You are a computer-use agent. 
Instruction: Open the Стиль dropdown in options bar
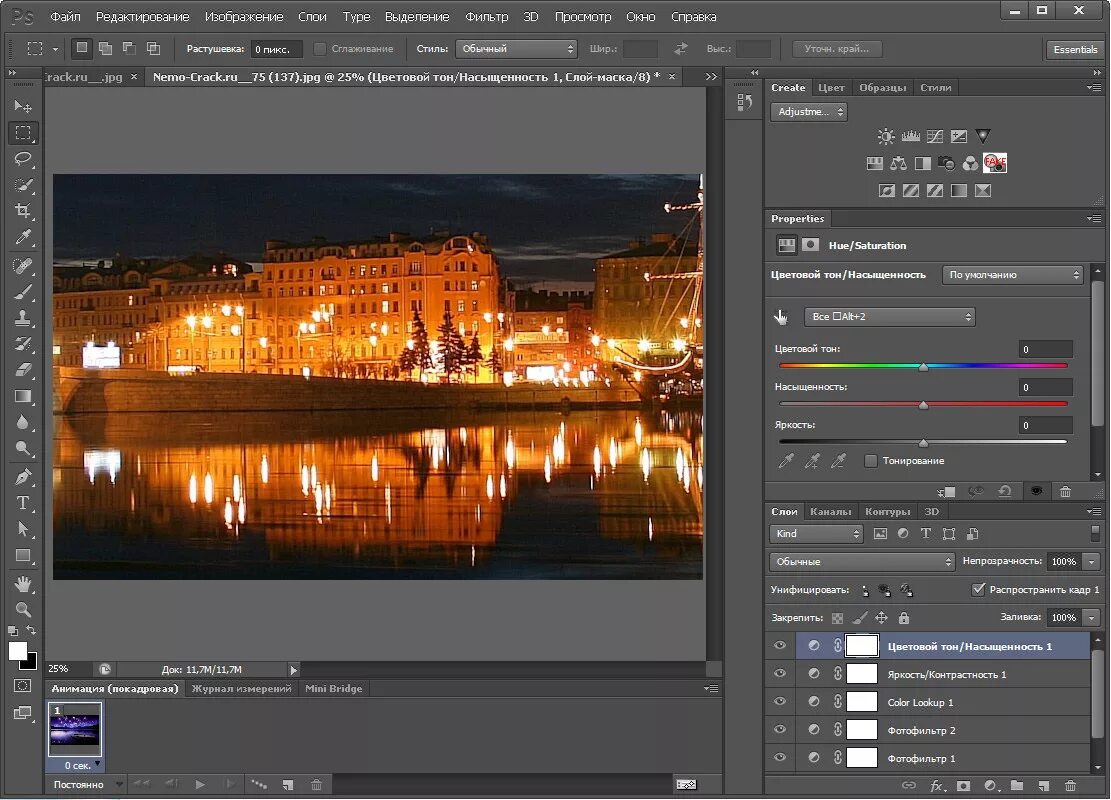pyautogui.click(x=516, y=49)
